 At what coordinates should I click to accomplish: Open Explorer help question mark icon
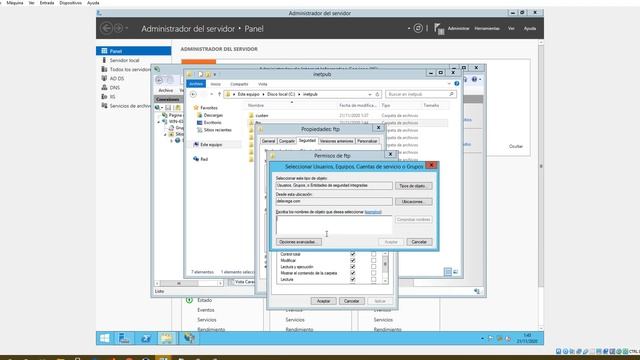[457, 84]
